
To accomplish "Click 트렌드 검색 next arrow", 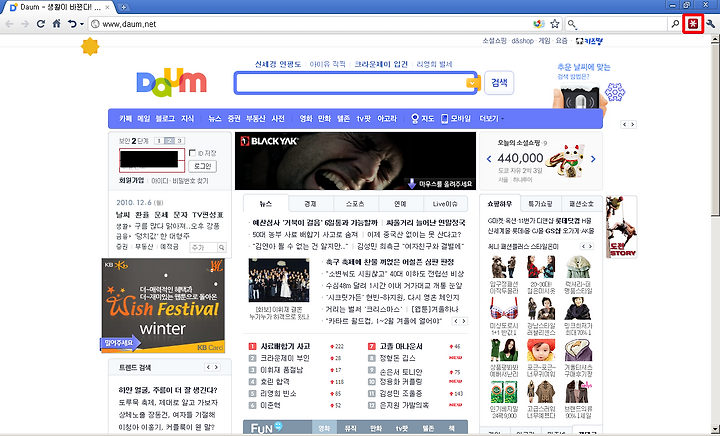I will [x=216, y=367].
